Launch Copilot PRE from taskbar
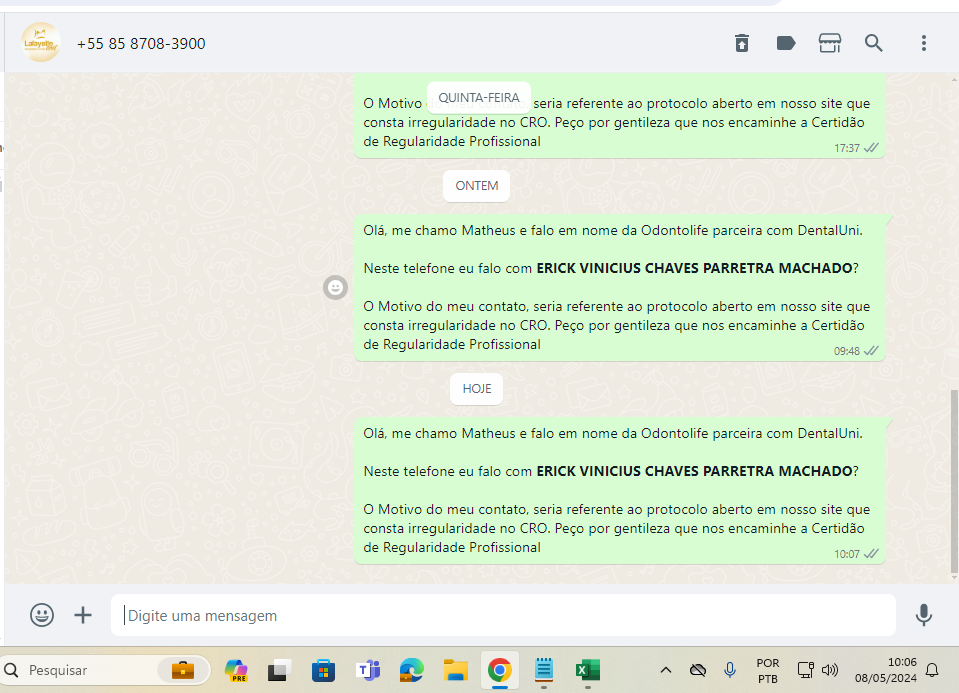 (x=236, y=670)
